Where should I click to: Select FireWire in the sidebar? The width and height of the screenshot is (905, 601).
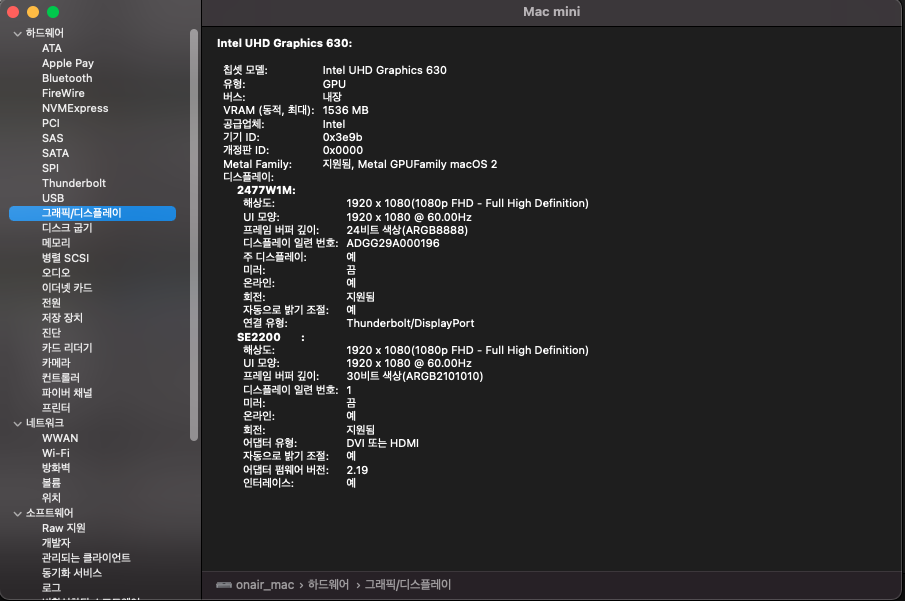(63, 94)
